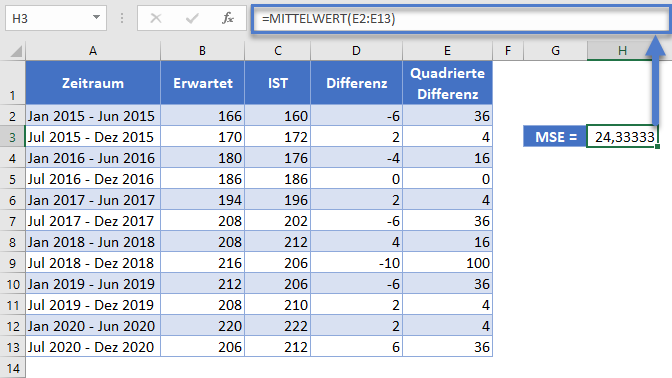Click the cell Jan 2019 - Jun 2019
Viewport: 672px width, 378px height.
coord(93,284)
